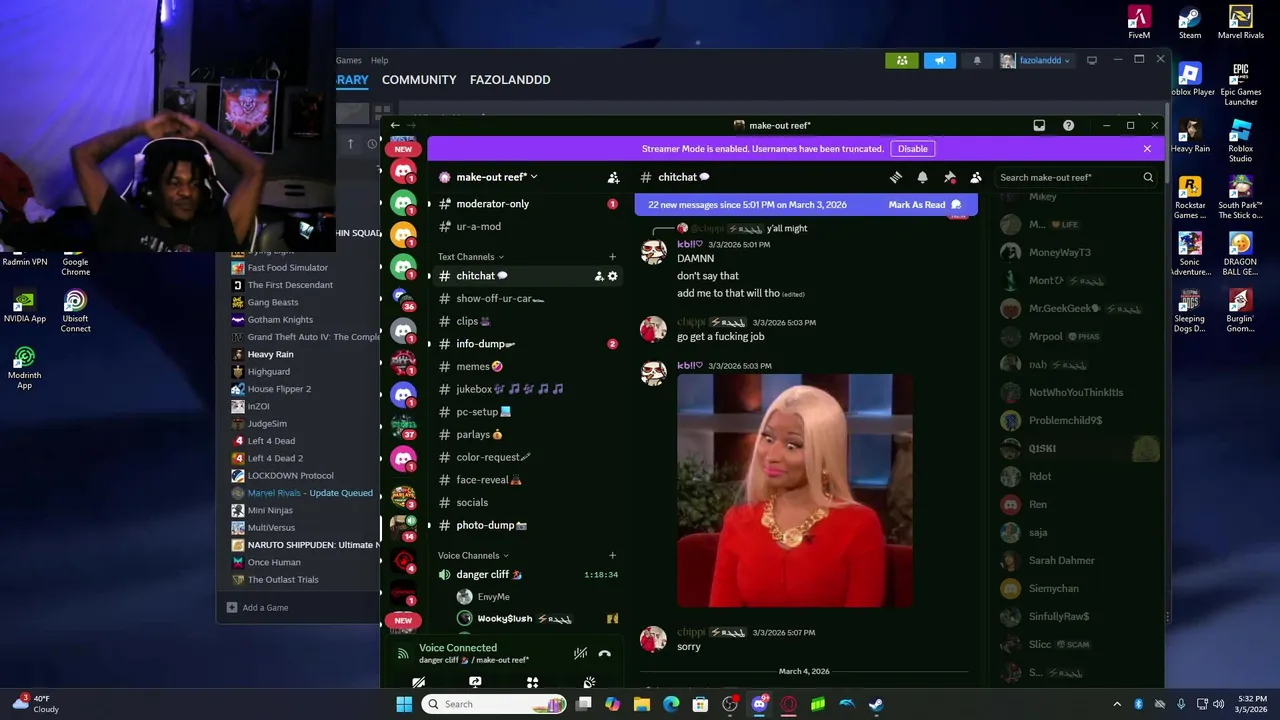The height and width of the screenshot is (720, 1280).
Task: Show hidden system tray icons chevron
Action: [x=1117, y=704]
